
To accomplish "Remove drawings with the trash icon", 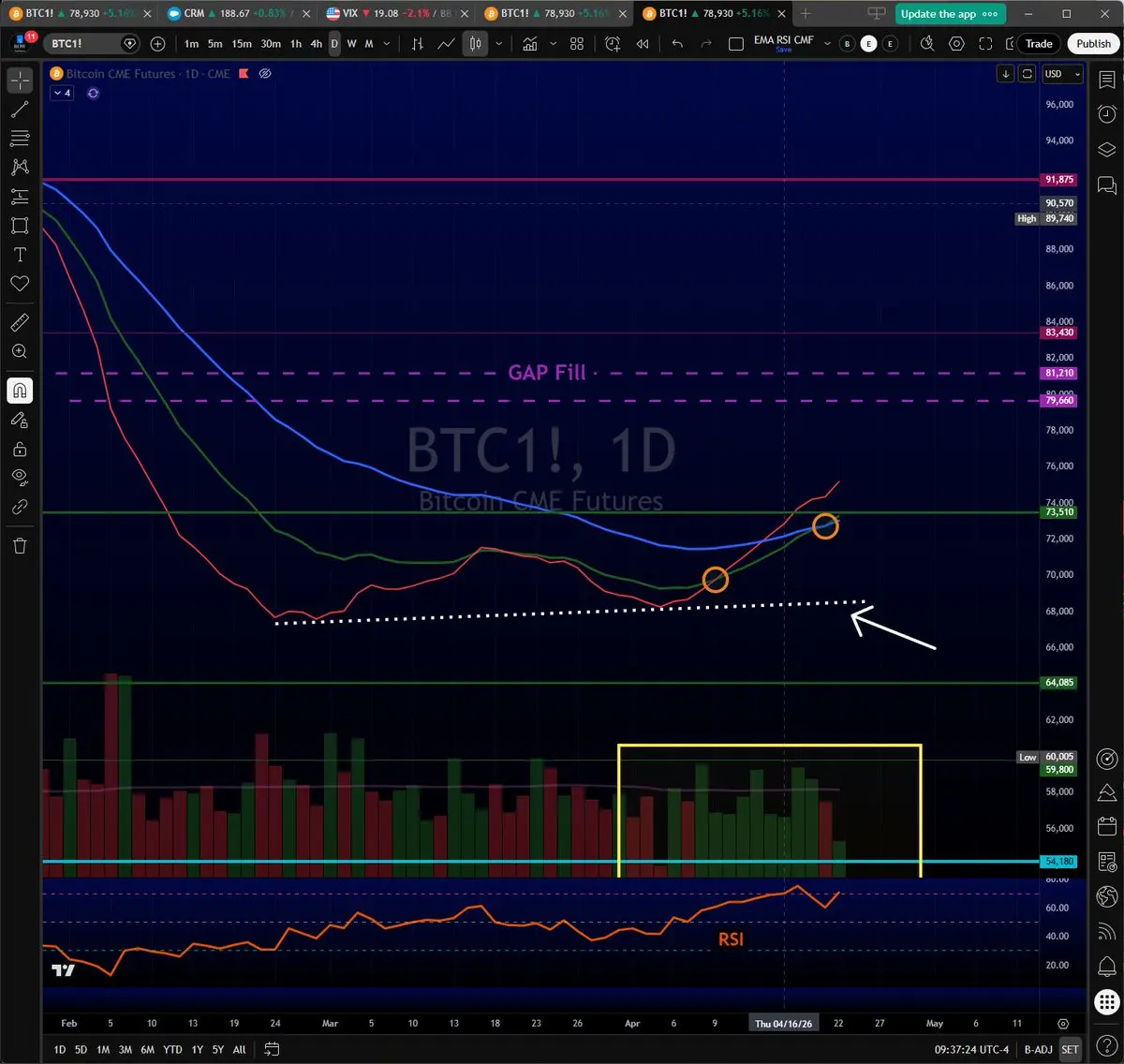I will tap(20, 546).
